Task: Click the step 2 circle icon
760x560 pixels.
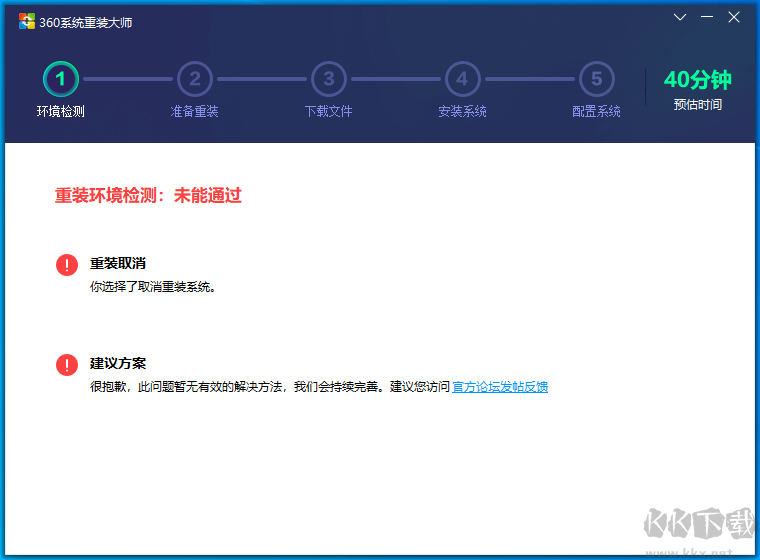Action: (x=195, y=78)
